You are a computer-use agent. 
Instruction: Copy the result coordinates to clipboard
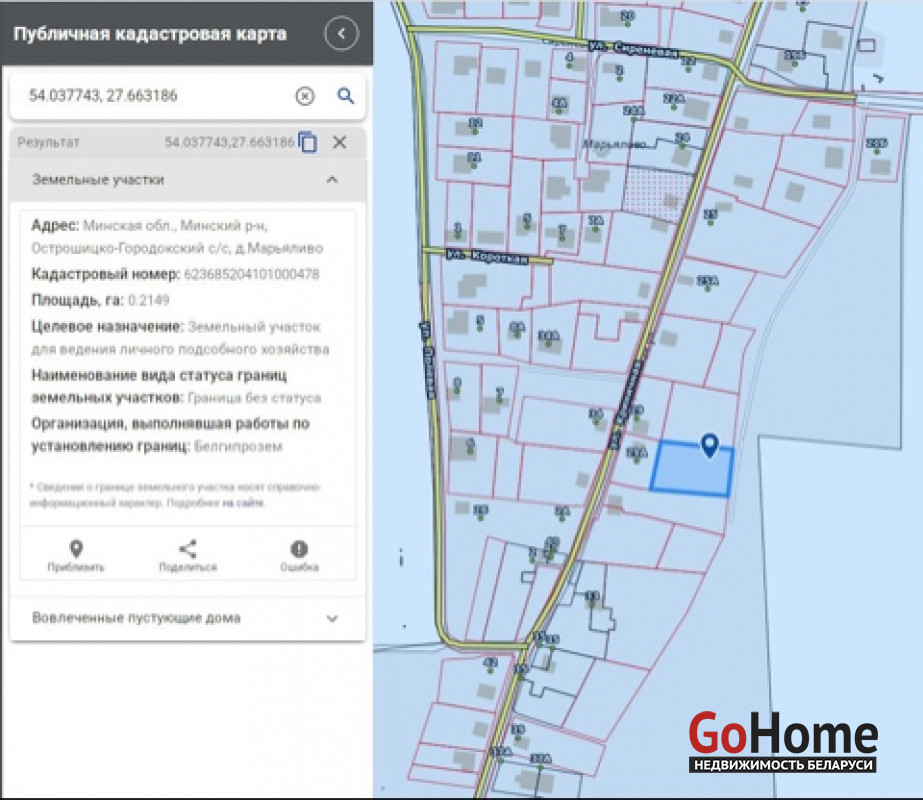(308, 143)
